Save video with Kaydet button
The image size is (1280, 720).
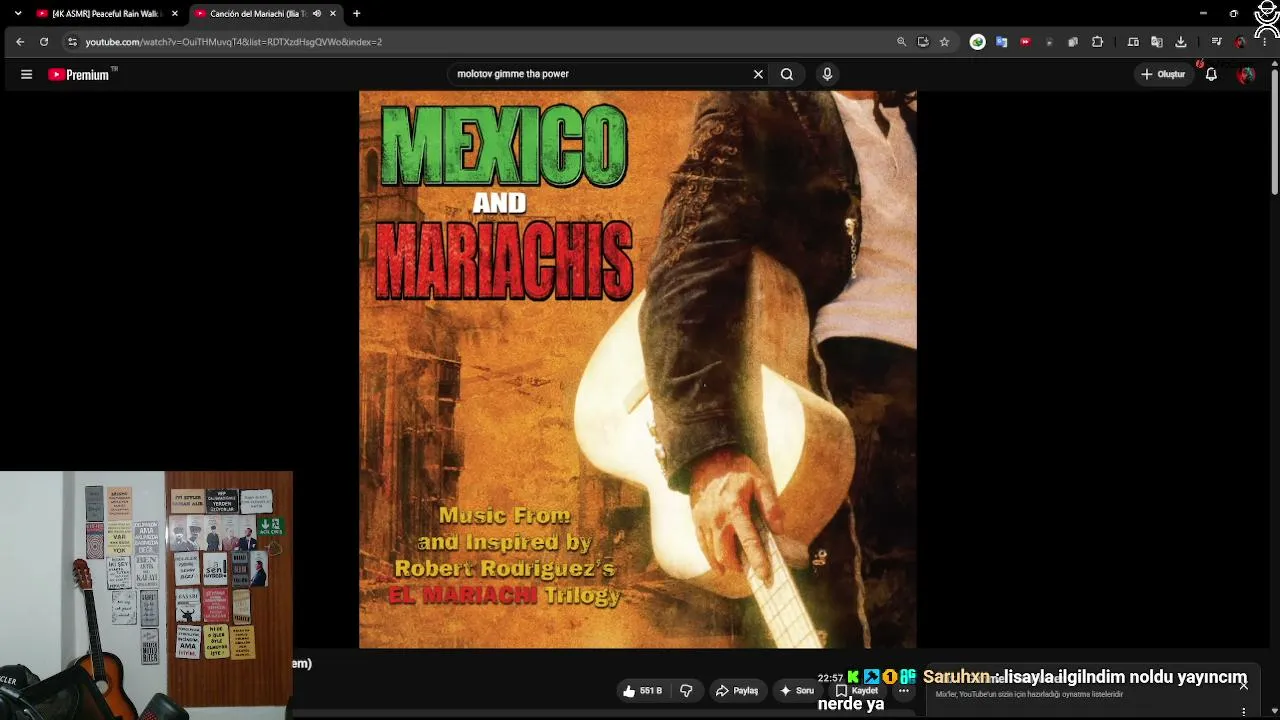[857, 691]
